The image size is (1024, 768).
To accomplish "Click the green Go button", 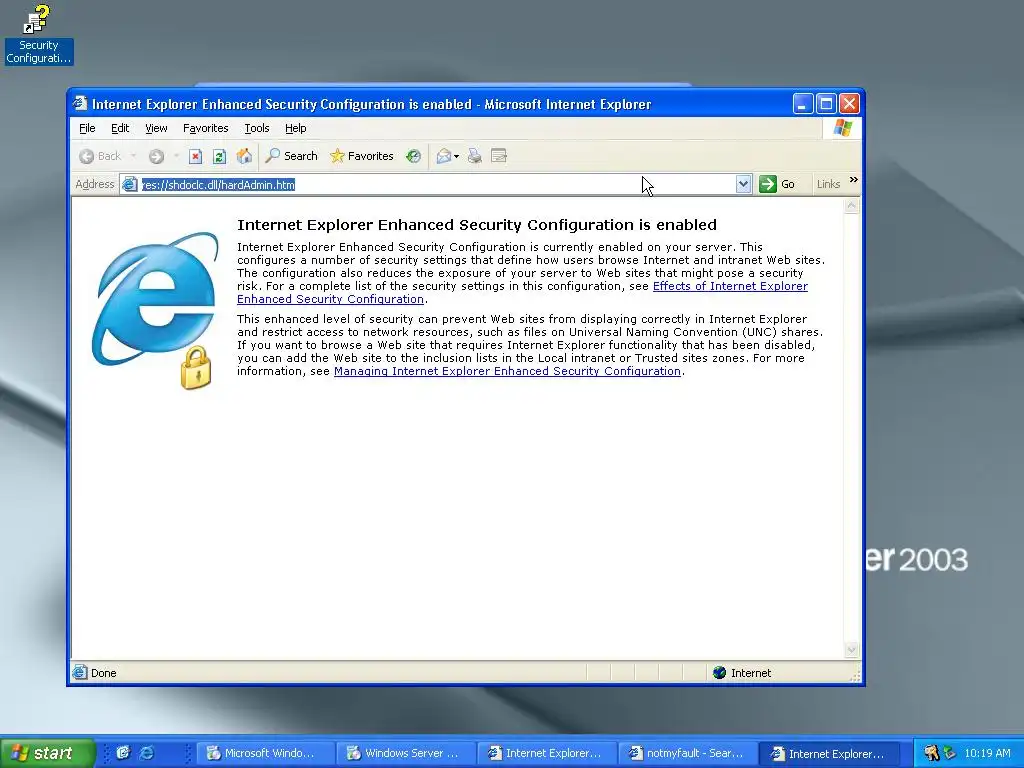I will 777,184.
